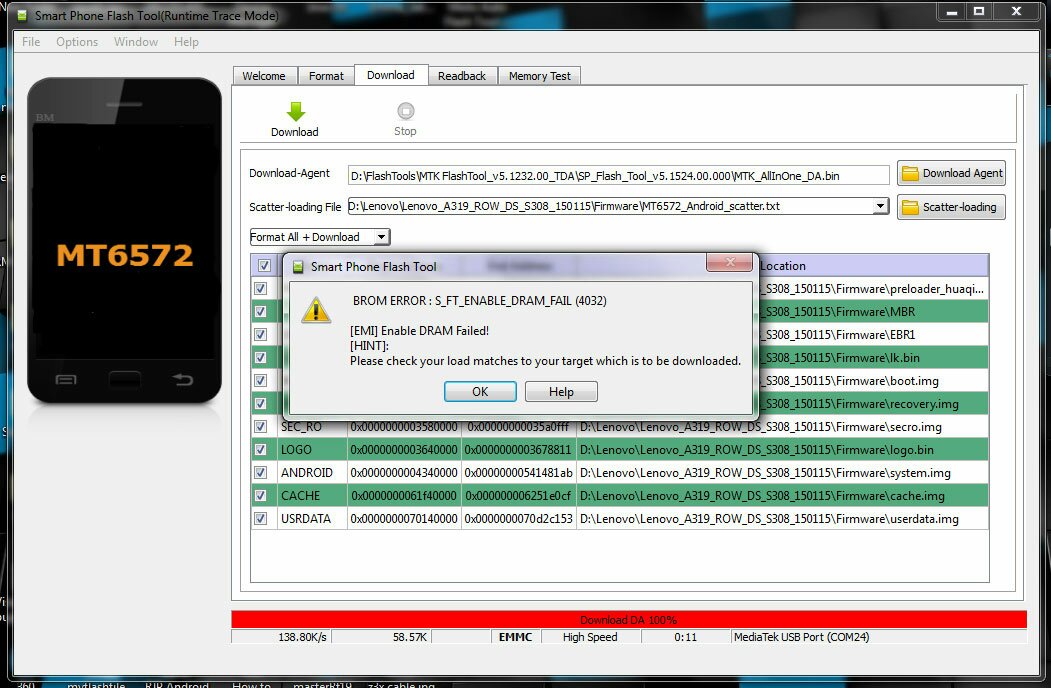The image size is (1051, 688).
Task: Open the Window menu
Action: pos(136,42)
